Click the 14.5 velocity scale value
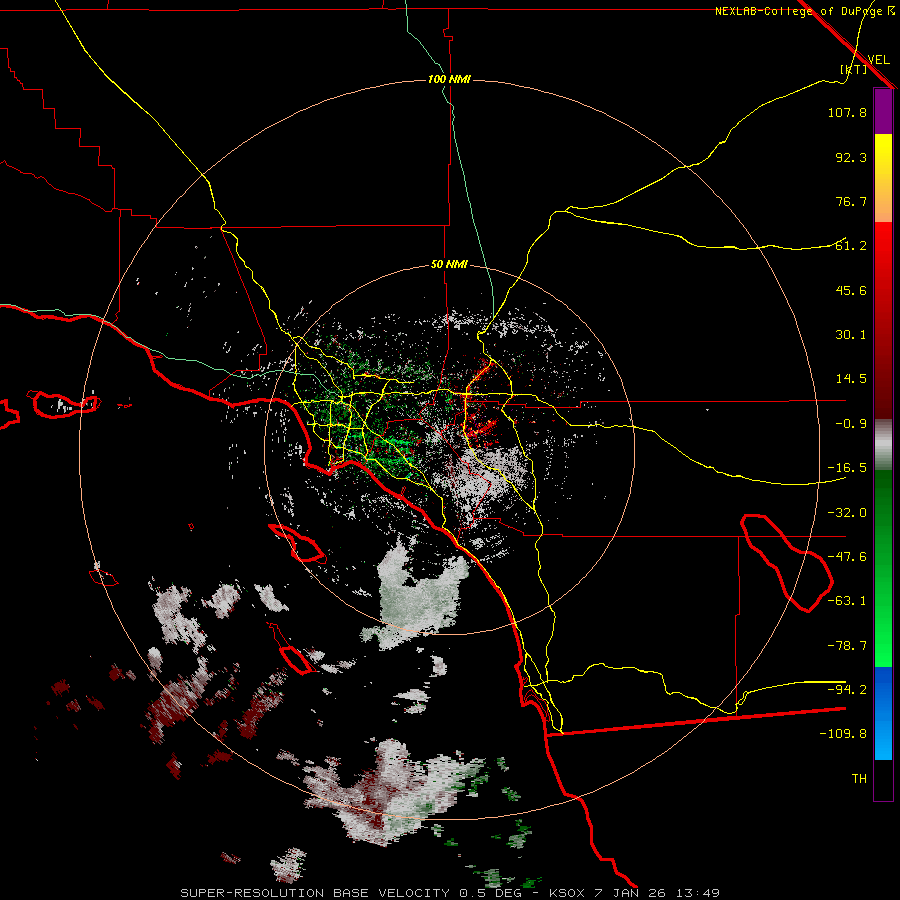This screenshot has height=900, width=900. [x=851, y=379]
